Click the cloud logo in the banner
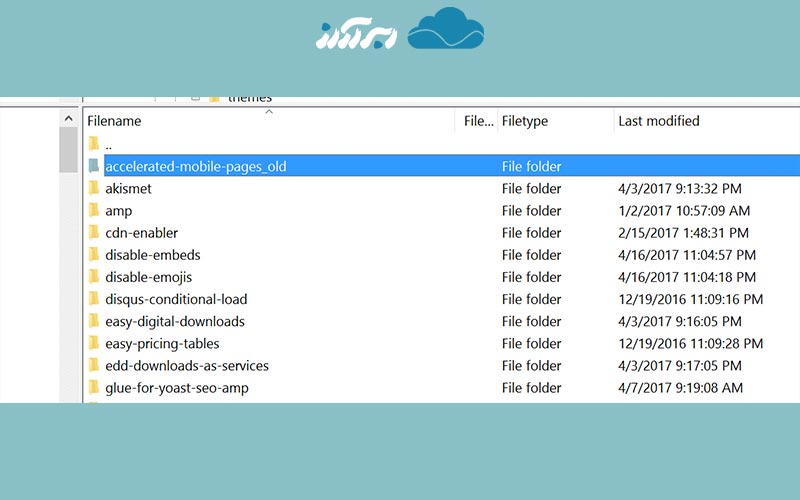The image size is (800, 500). tap(446, 30)
